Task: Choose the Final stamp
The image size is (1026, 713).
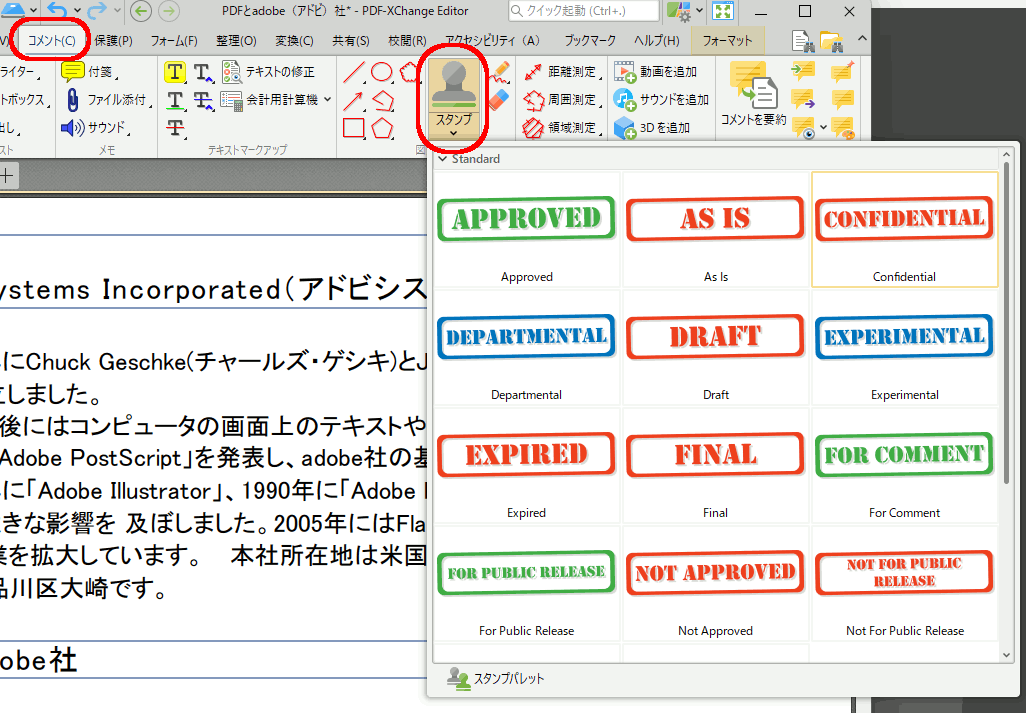Action: [x=716, y=465]
